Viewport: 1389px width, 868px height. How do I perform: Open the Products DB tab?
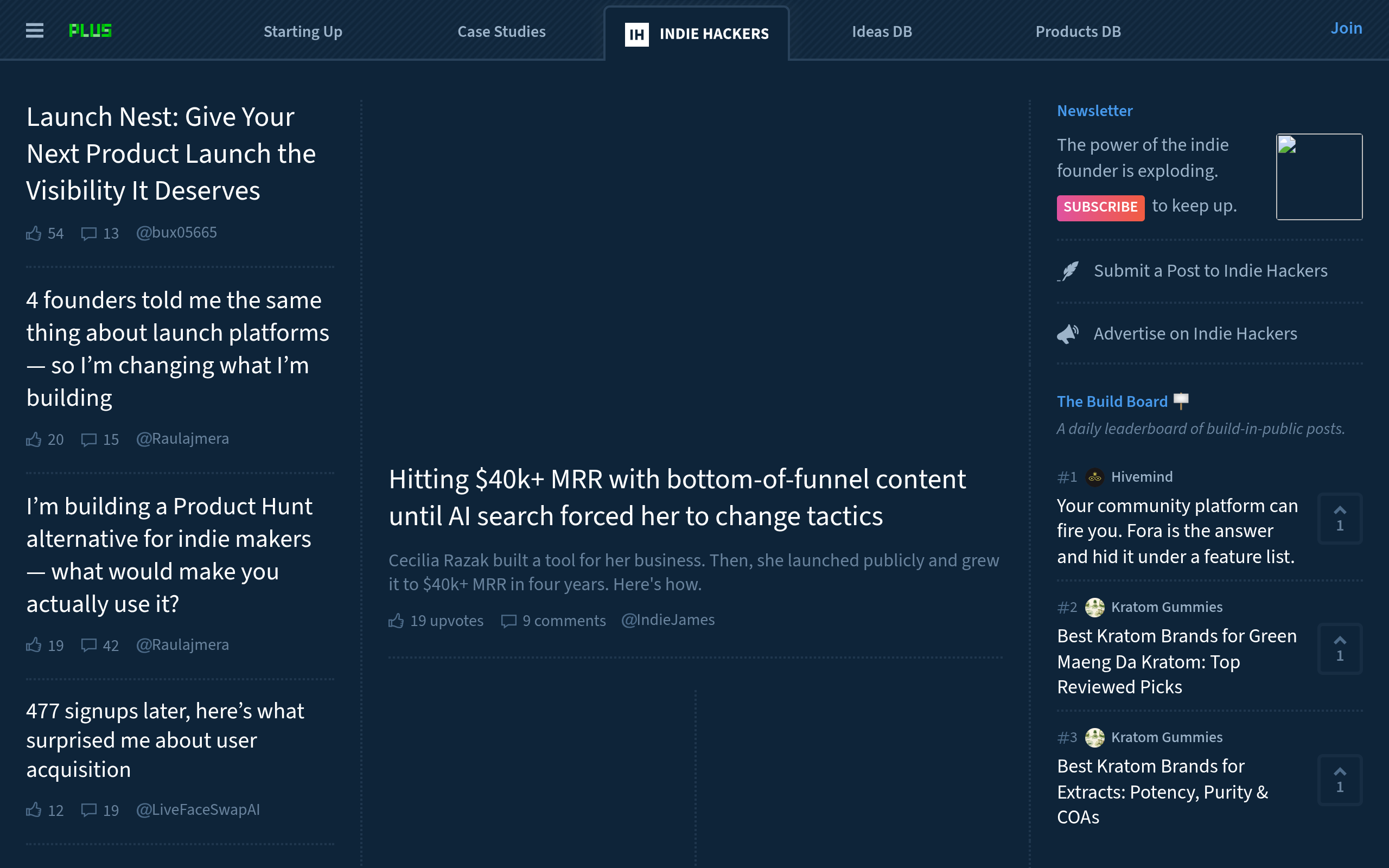click(1078, 31)
